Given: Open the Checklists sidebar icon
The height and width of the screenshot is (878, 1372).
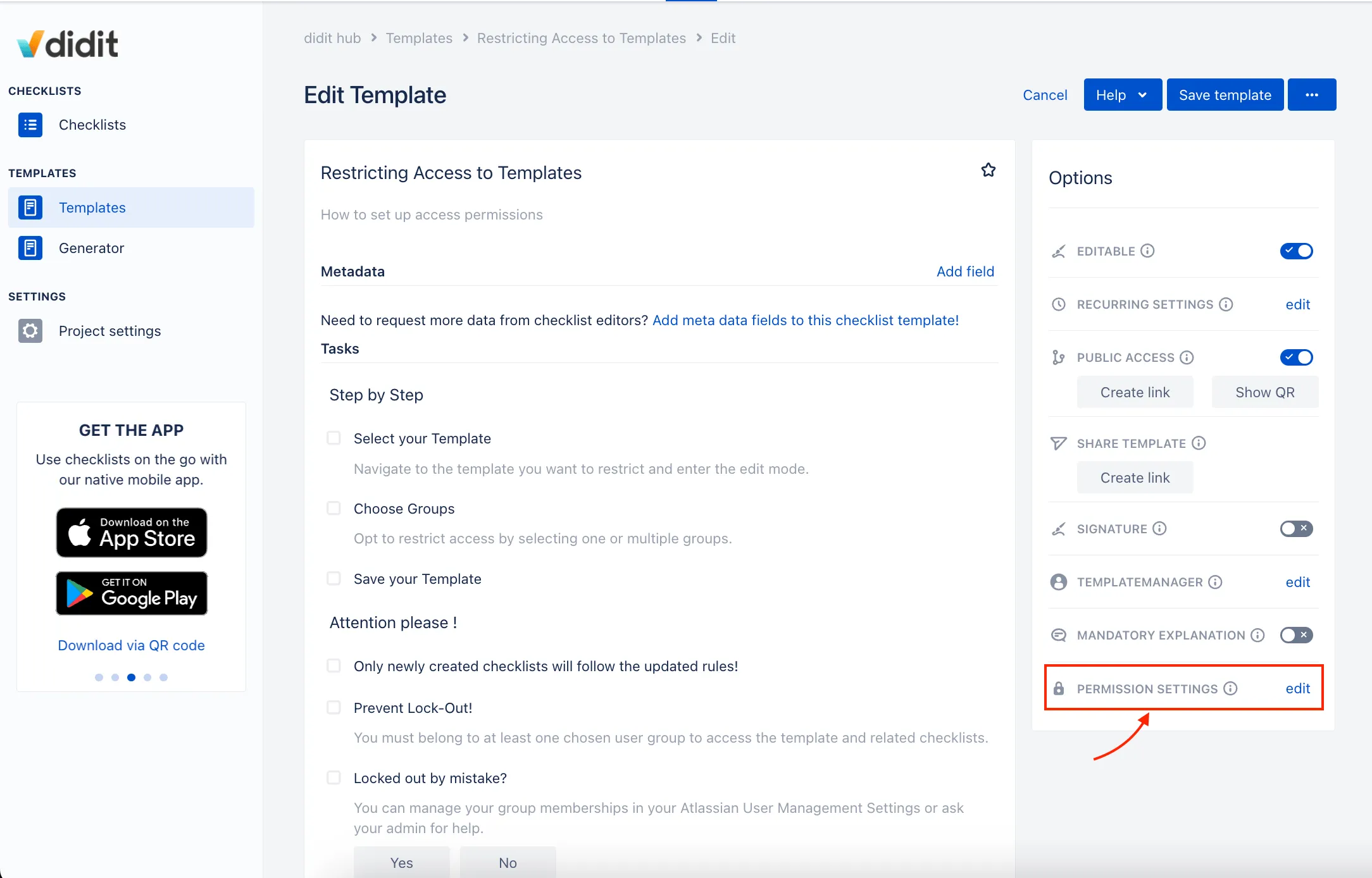Looking at the screenshot, I should pos(30,125).
